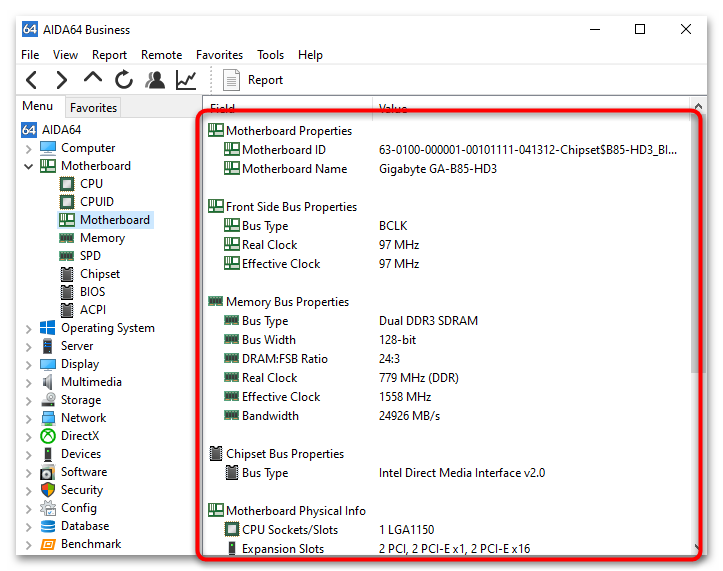Select the DRAM:FSB Ratio row
723x571 pixels.
[x=450, y=359]
